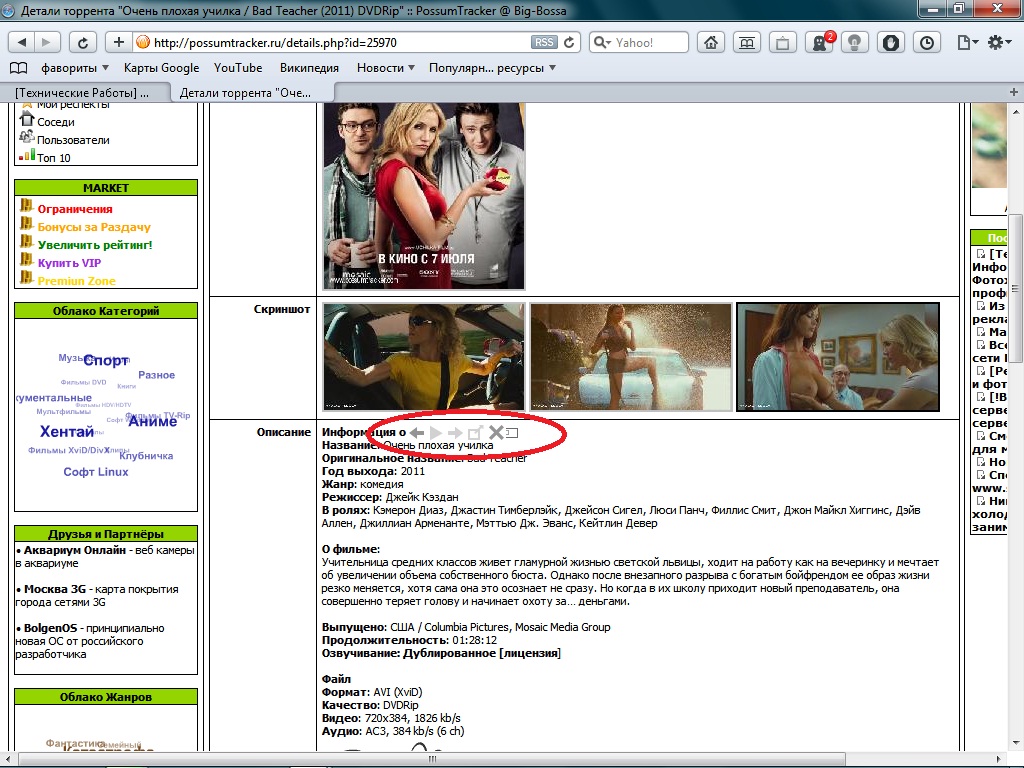Open the Пользователи sidebar link
Screen dimensions: 1024x768
pos(73,140)
